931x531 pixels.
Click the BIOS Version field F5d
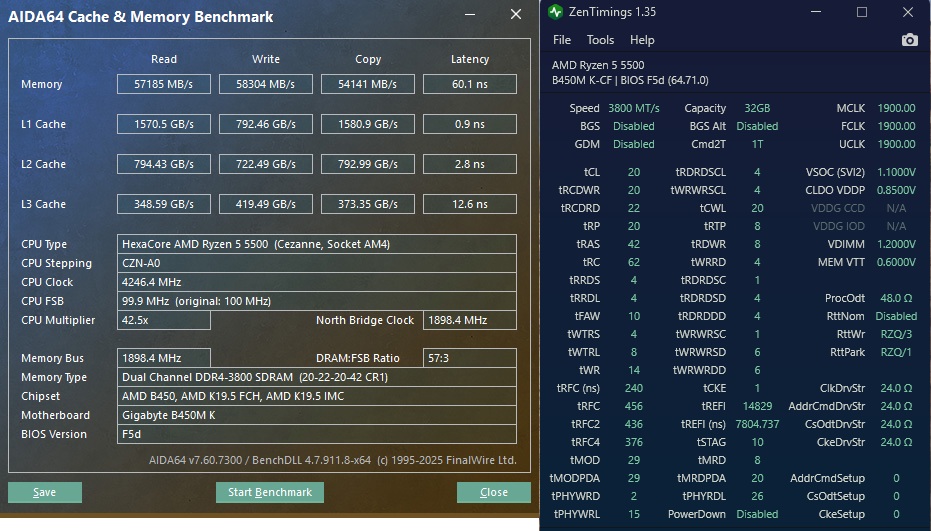(x=316, y=434)
